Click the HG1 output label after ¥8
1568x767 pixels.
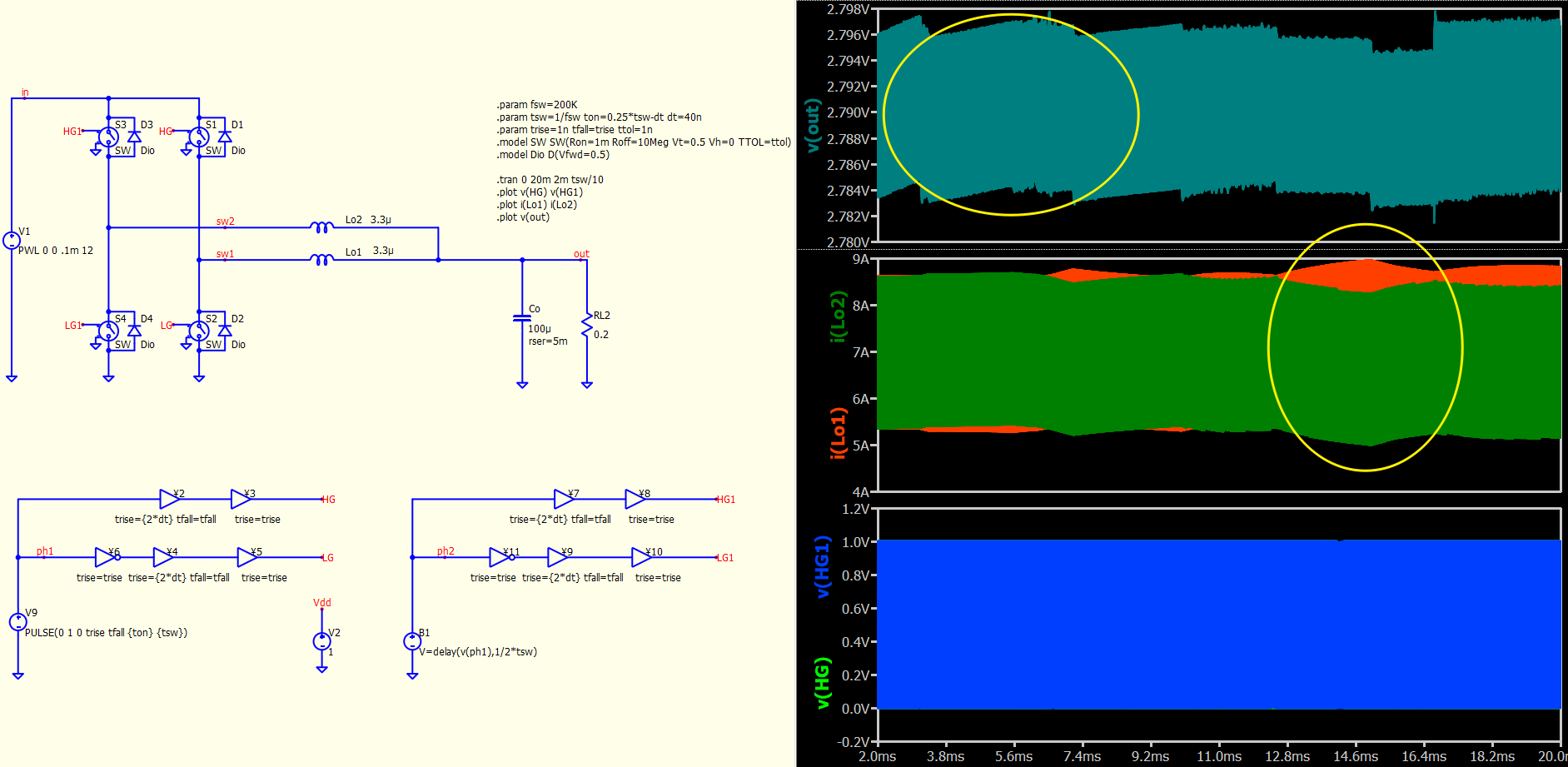726,500
